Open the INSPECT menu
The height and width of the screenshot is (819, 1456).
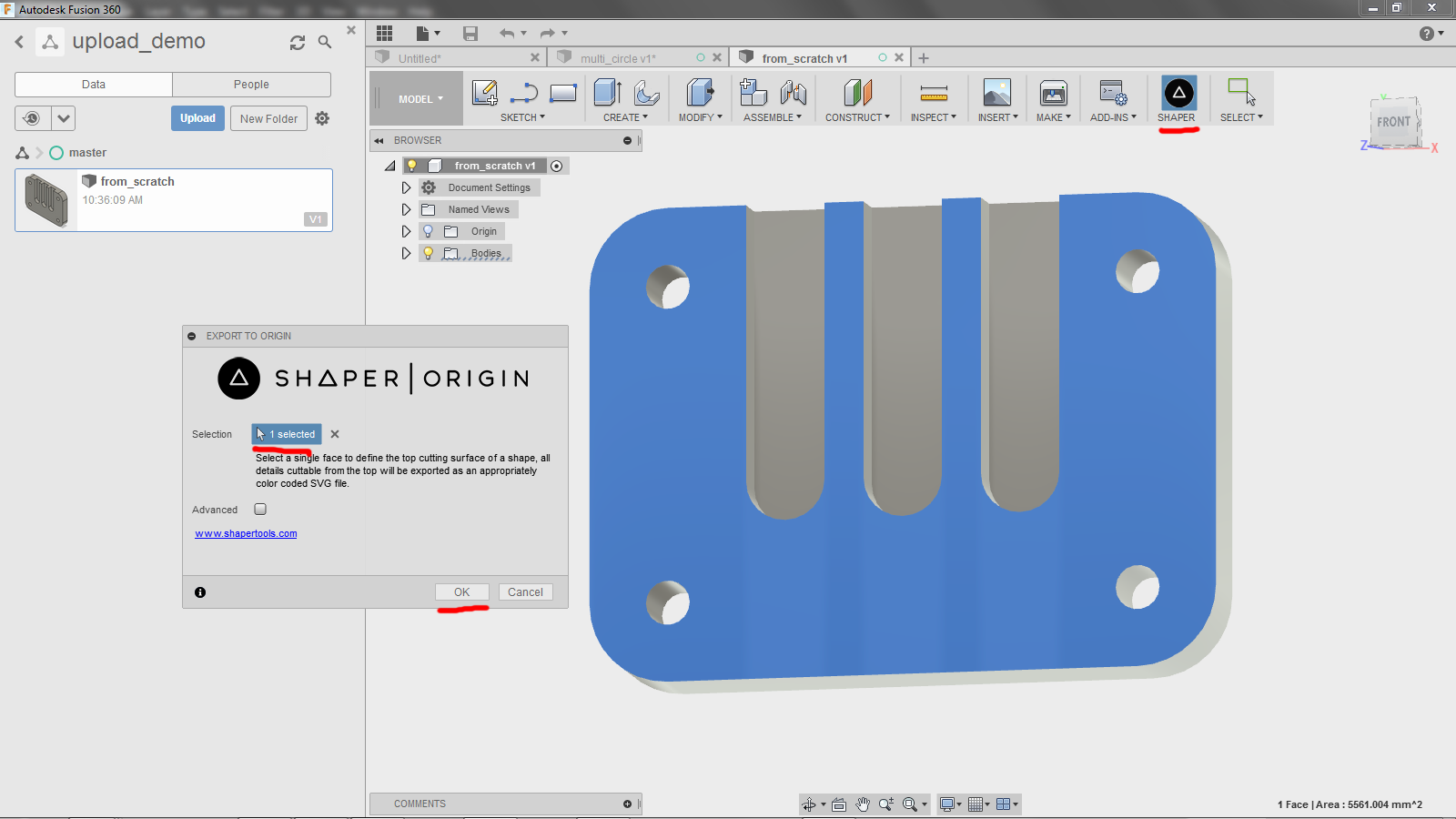coord(934,117)
